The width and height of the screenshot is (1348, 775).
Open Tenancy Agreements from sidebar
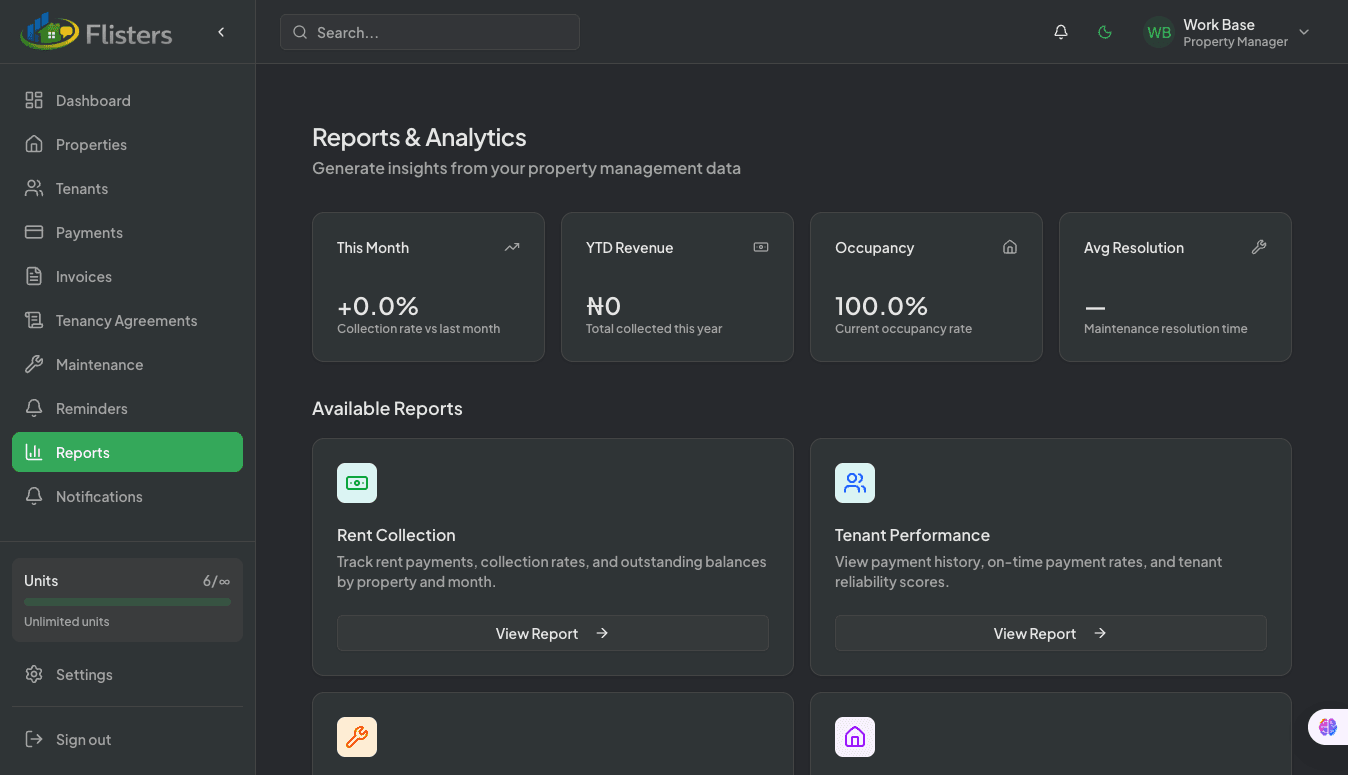126,321
